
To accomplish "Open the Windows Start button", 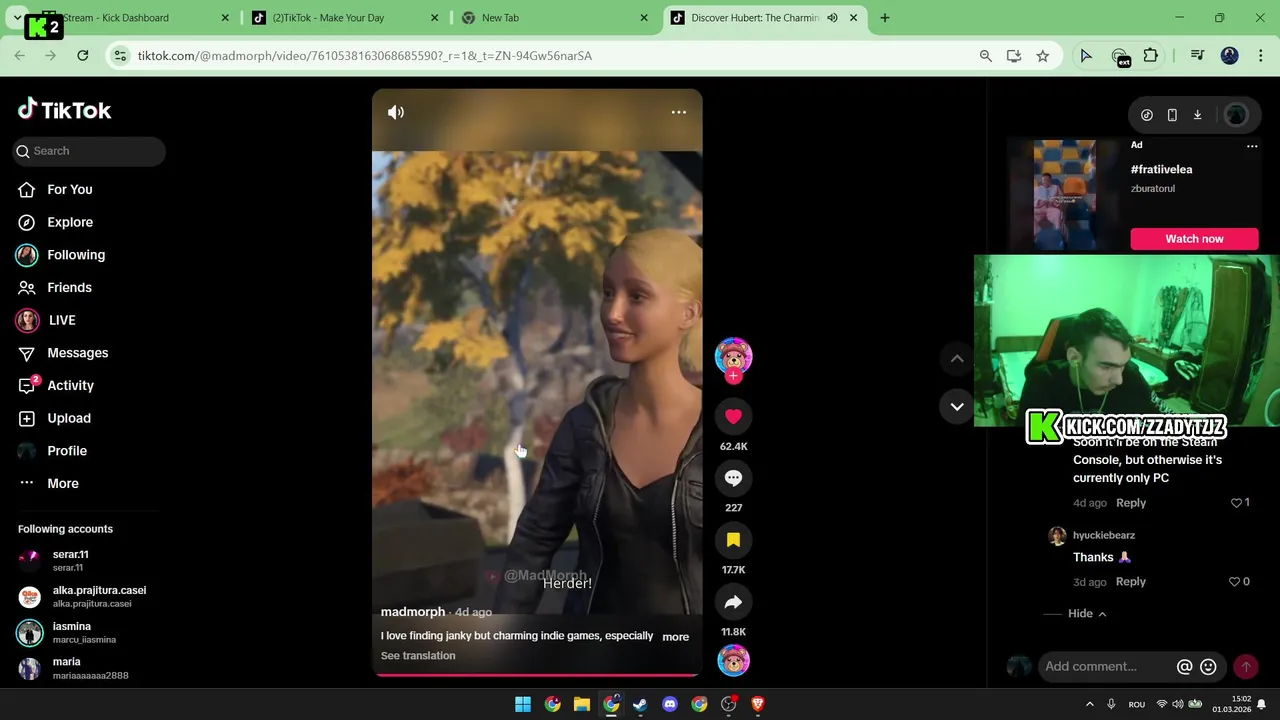I will [523, 704].
